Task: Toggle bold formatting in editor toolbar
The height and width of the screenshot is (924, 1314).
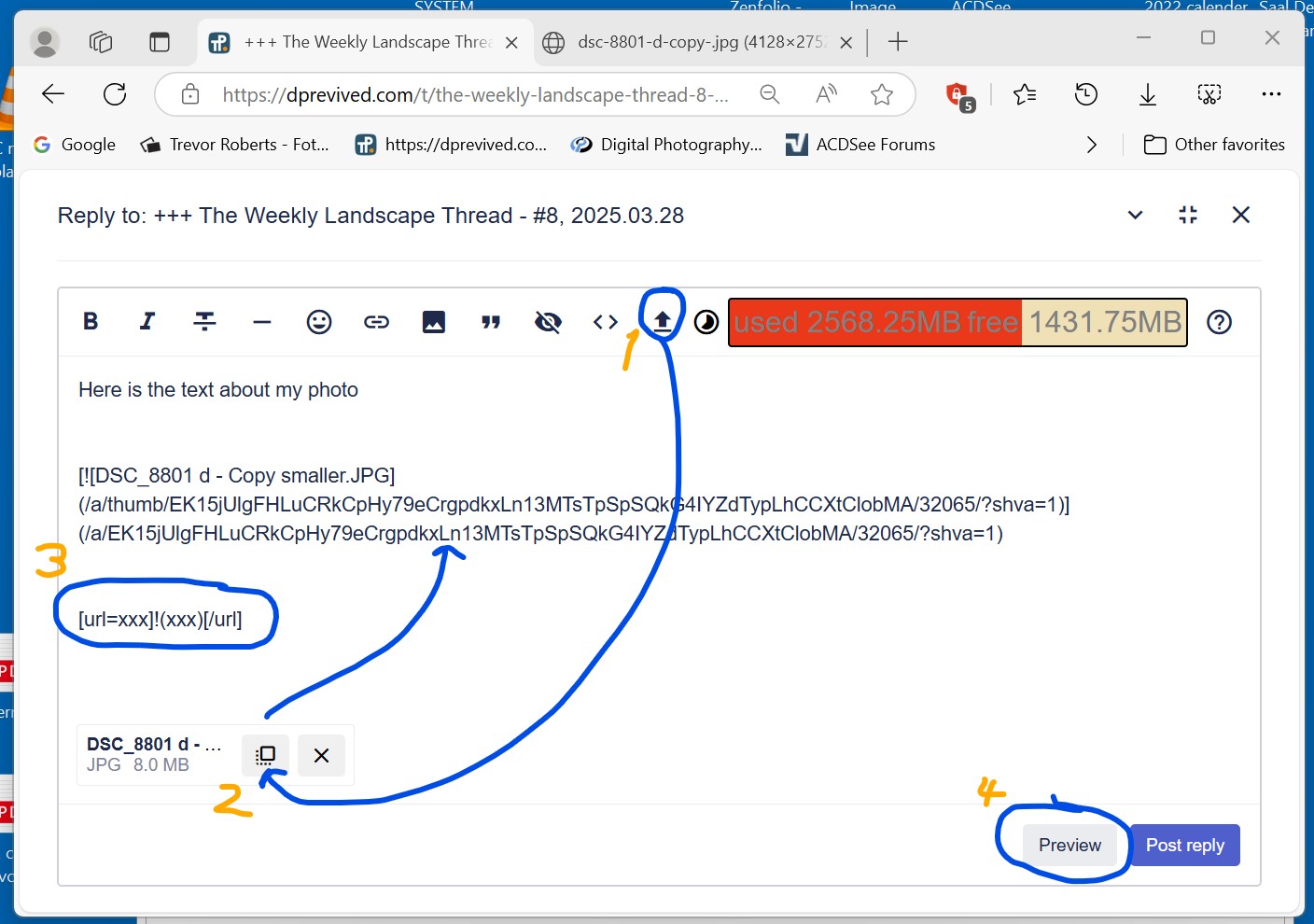Action: (91, 322)
